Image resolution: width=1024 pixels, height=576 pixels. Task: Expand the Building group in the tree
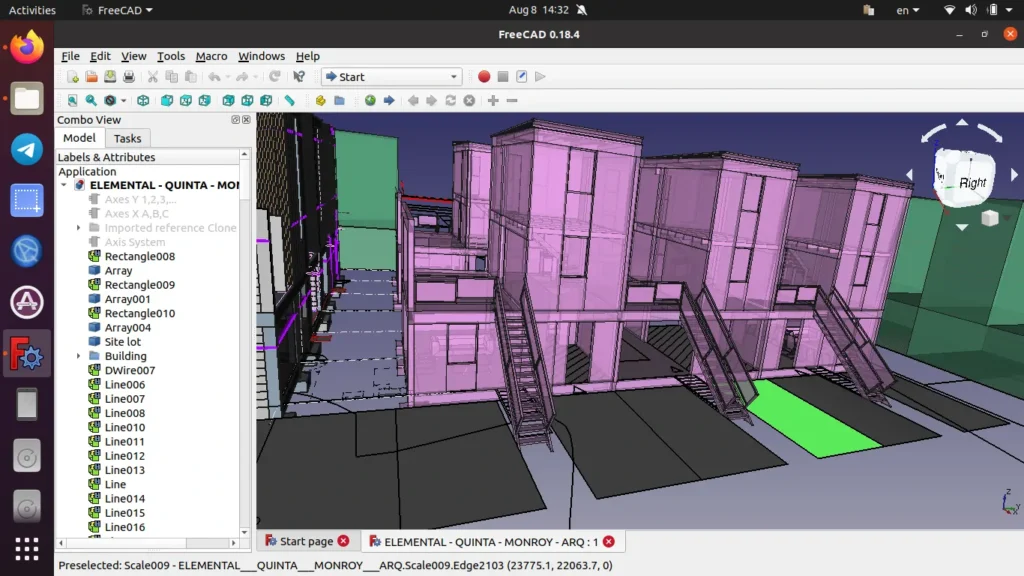click(79, 356)
